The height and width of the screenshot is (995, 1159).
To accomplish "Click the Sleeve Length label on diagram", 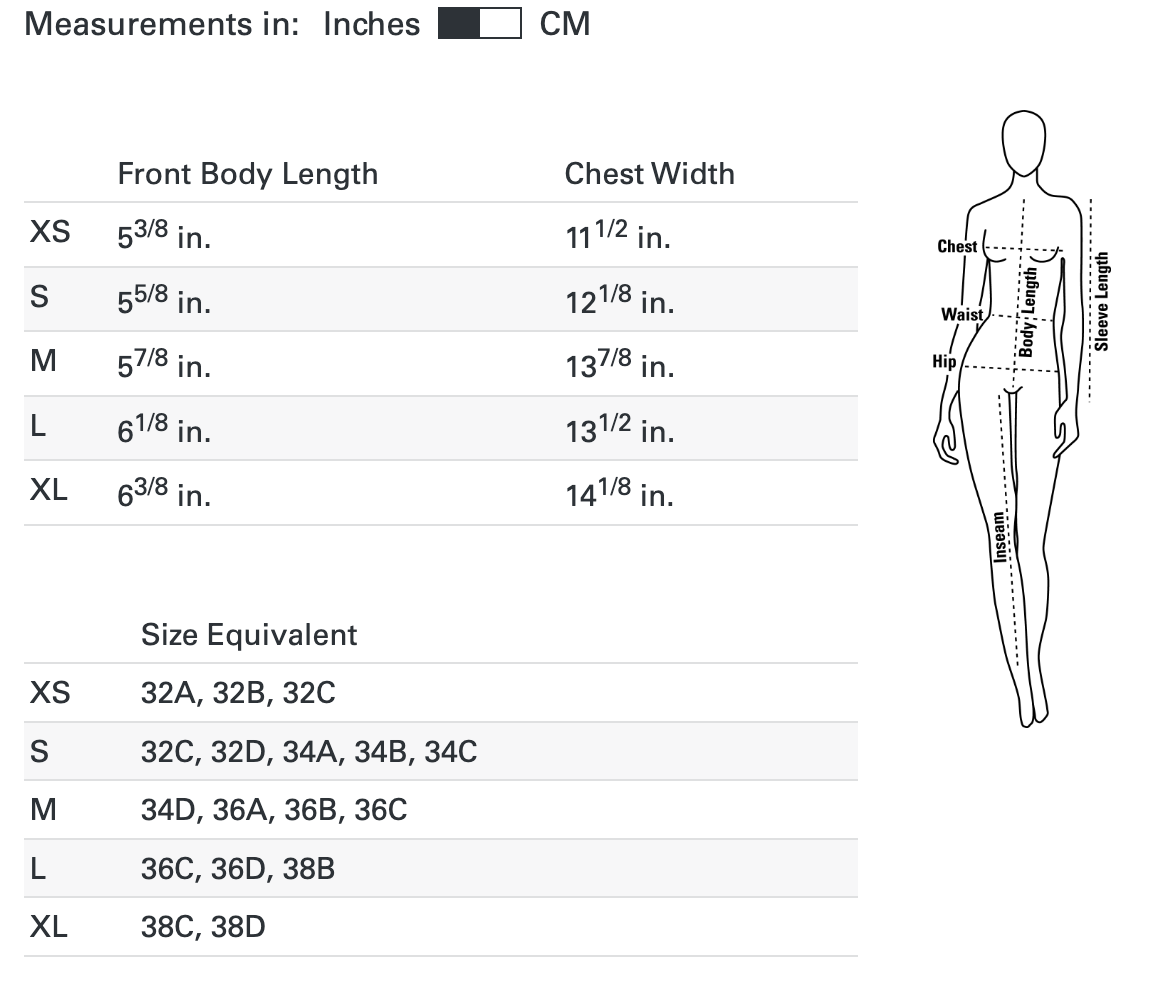I will click(x=1101, y=302).
